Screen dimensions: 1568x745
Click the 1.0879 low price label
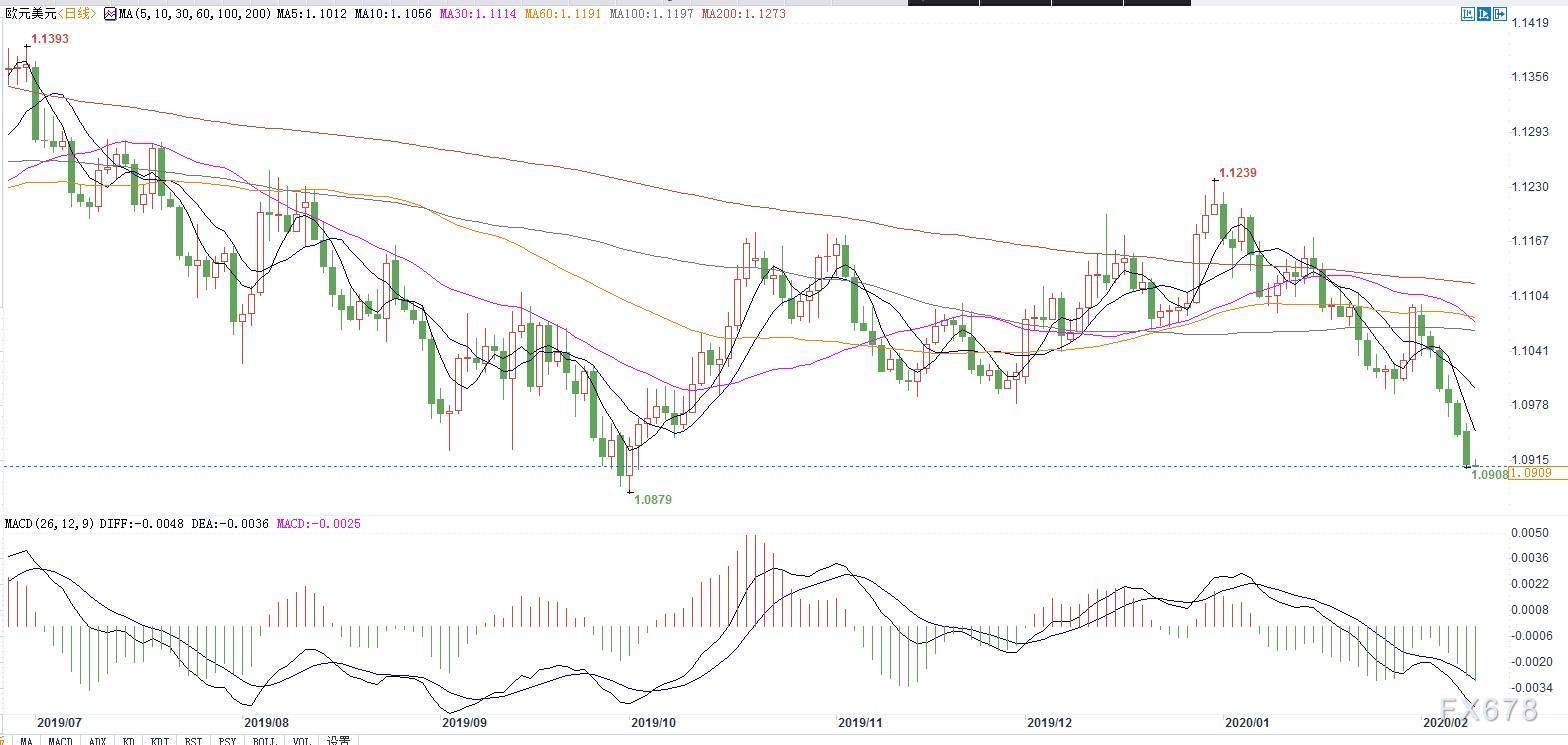[653, 499]
